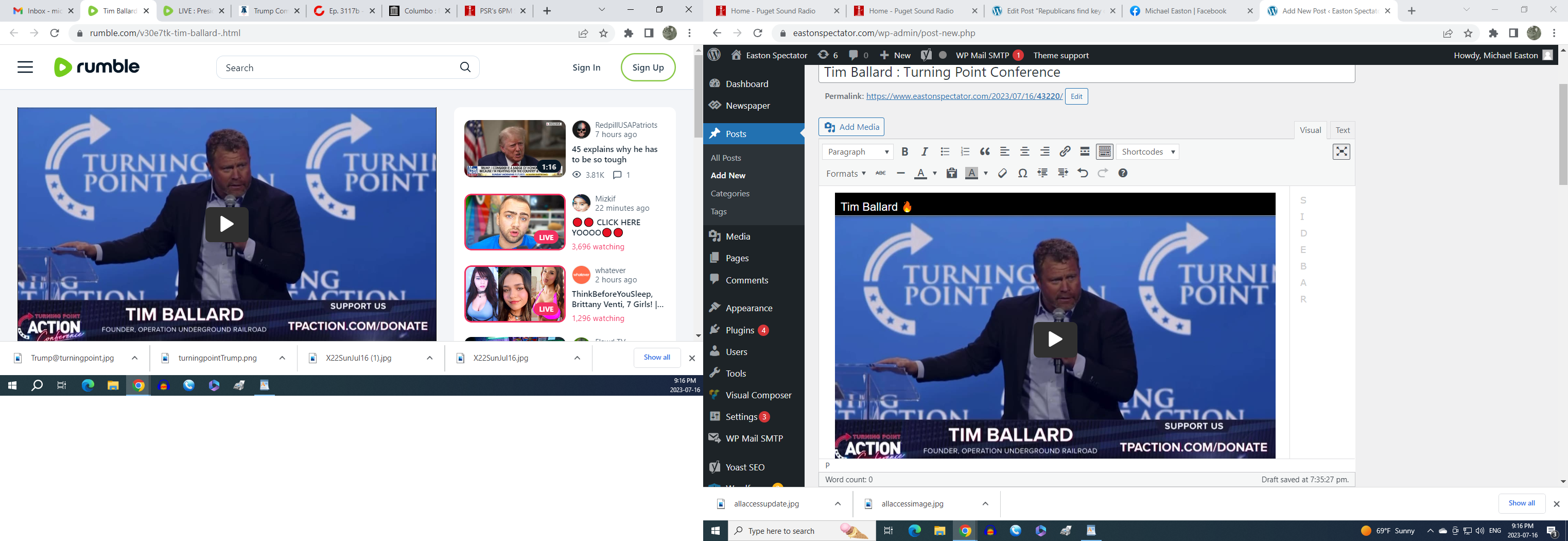Image resolution: width=1568 pixels, height=541 pixels.
Task: Toggle the editor toolbar kitchen sink
Action: (x=1105, y=151)
